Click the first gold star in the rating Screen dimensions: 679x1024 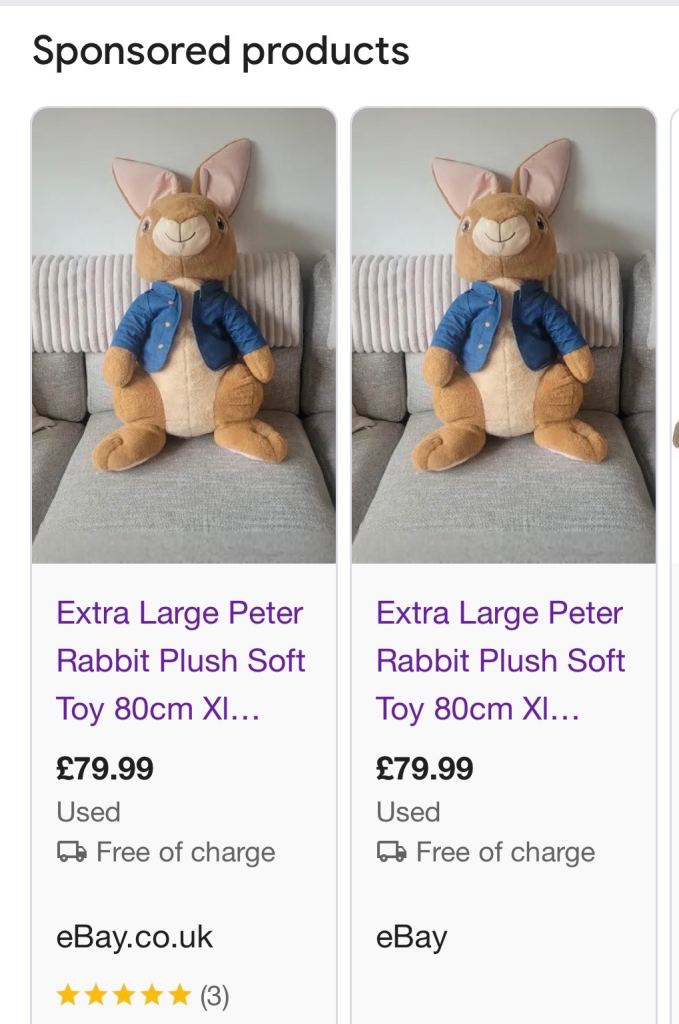coord(67,995)
